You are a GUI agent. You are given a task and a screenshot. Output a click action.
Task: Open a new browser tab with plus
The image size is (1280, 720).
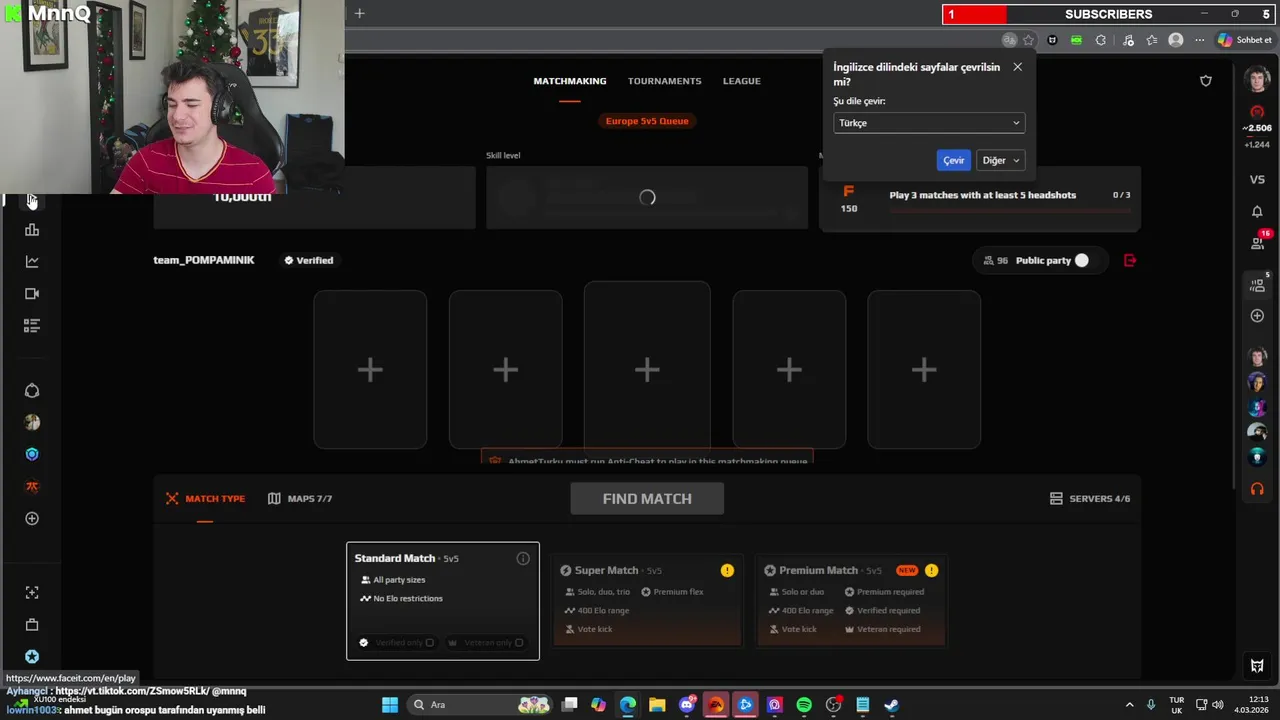360,13
